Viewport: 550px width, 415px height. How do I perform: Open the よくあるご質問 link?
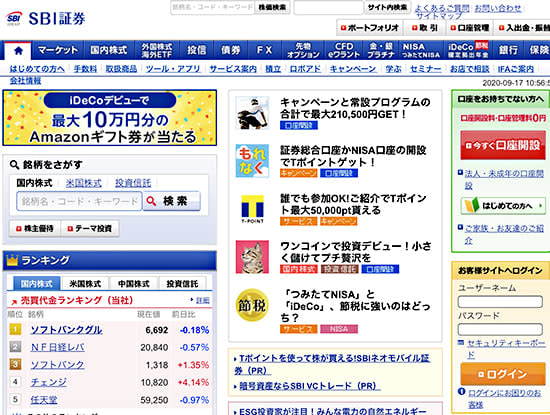442,8
